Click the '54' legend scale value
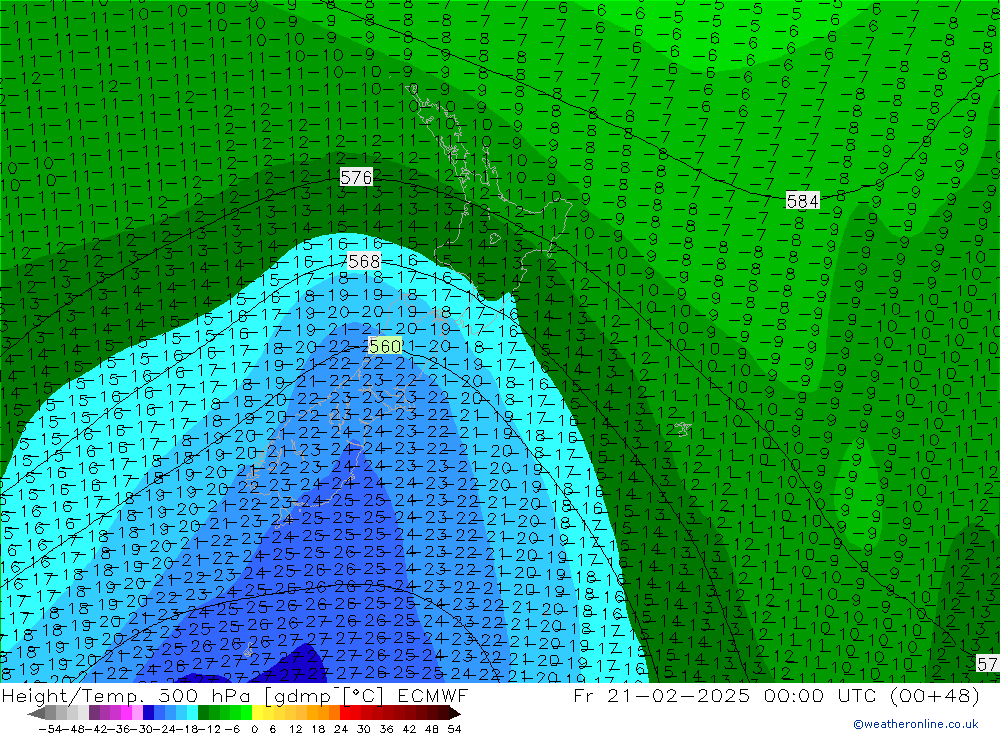The width and height of the screenshot is (1000, 733). [x=454, y=729]
